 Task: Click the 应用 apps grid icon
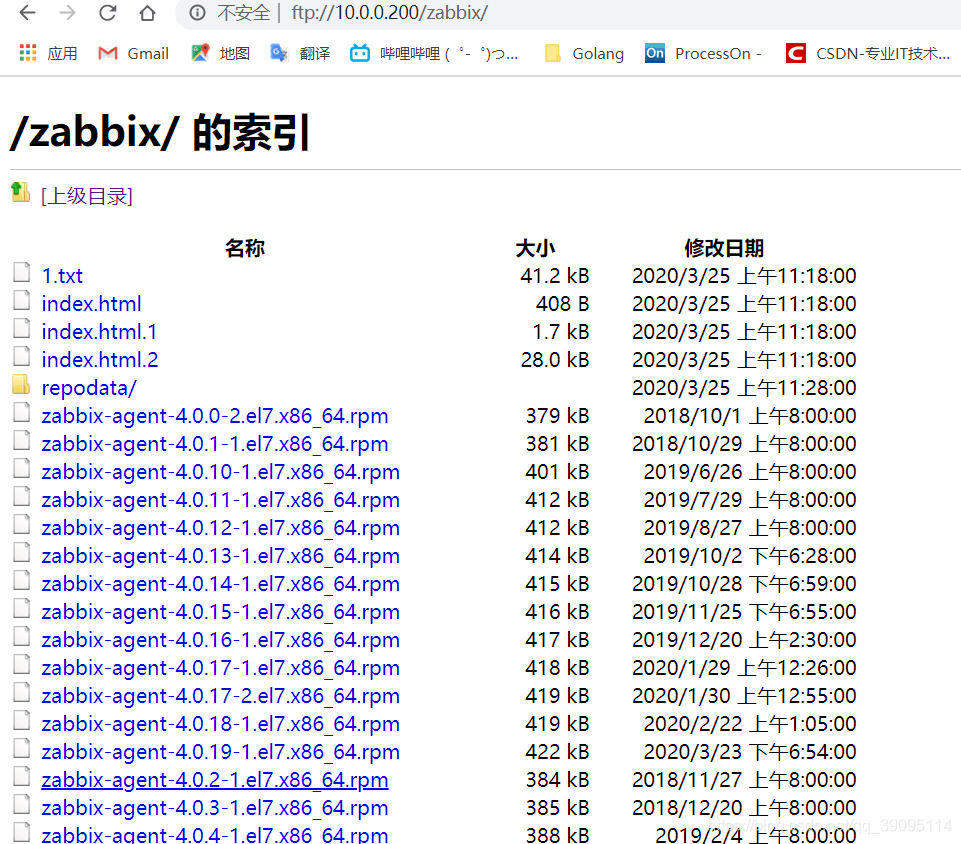tap(27, 53)
